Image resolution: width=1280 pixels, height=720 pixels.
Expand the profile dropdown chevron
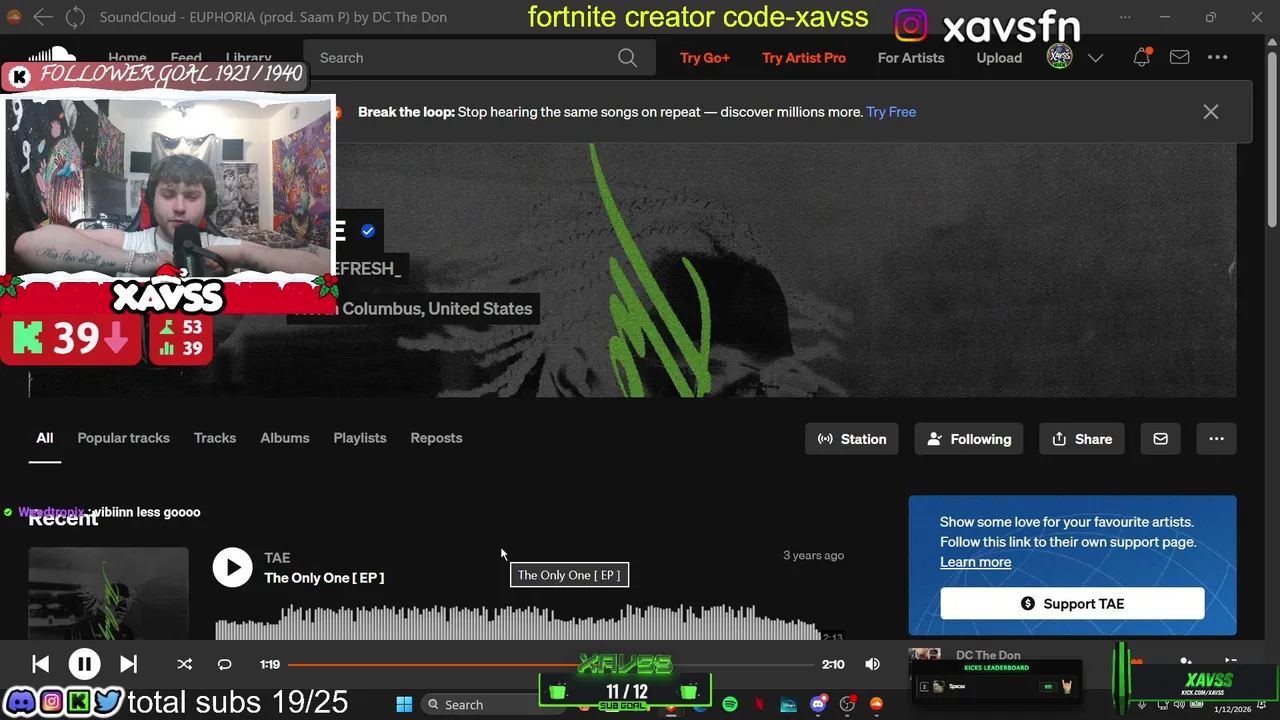click(x=1095, y=58)
